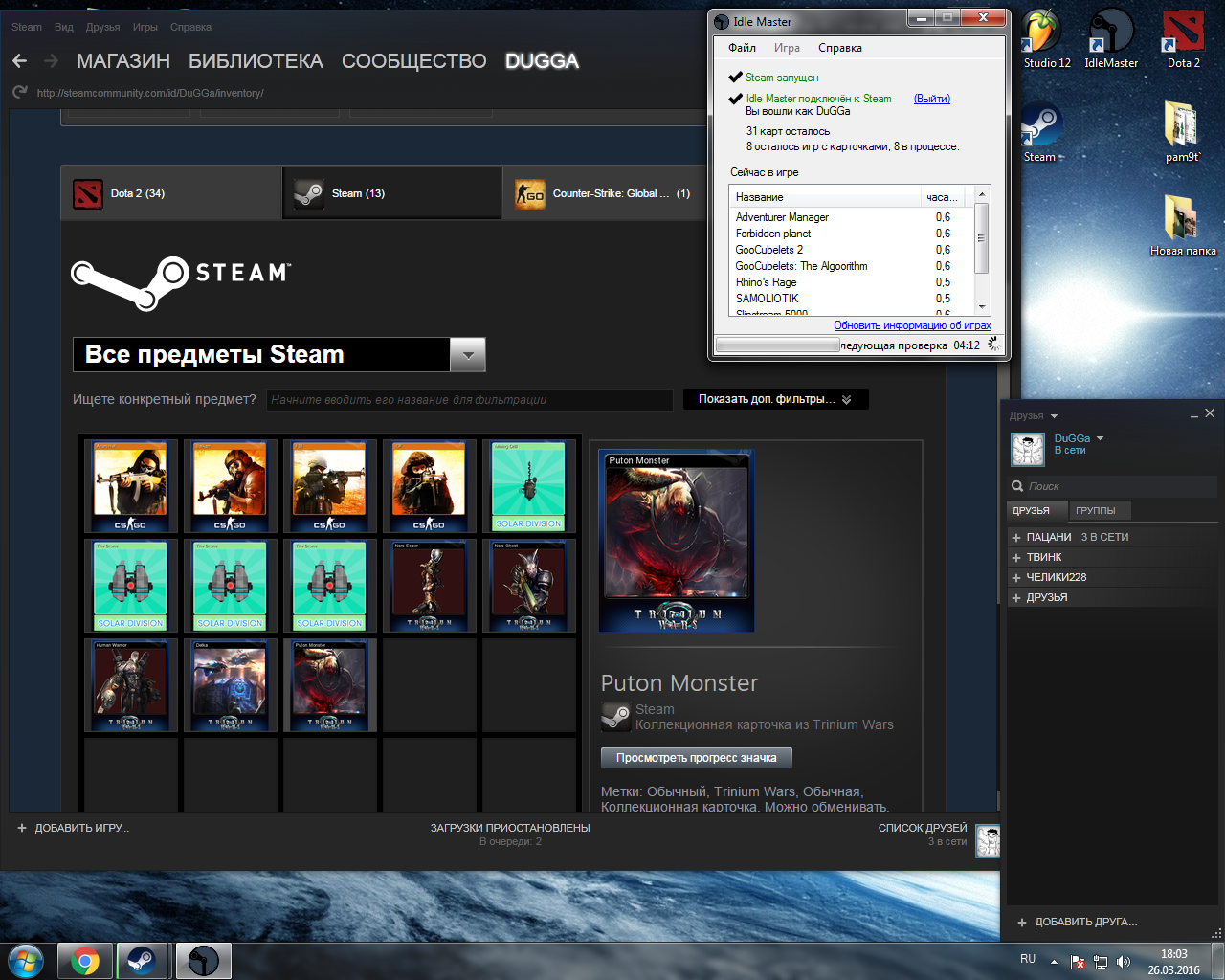Open the Action Center flag in the tray
Image resolution: width=1225 pixels, height=980 pixels.
[1078, 961]
